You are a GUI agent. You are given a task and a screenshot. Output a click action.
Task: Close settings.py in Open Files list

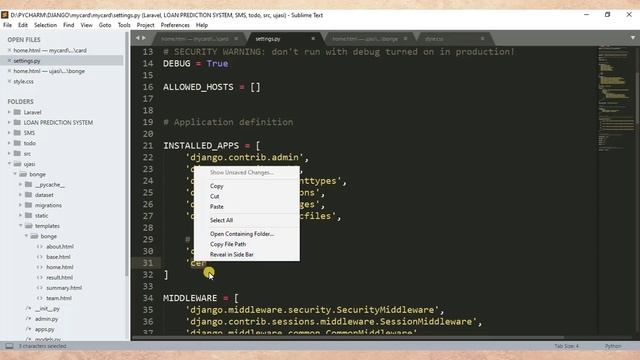click(9, 61)
